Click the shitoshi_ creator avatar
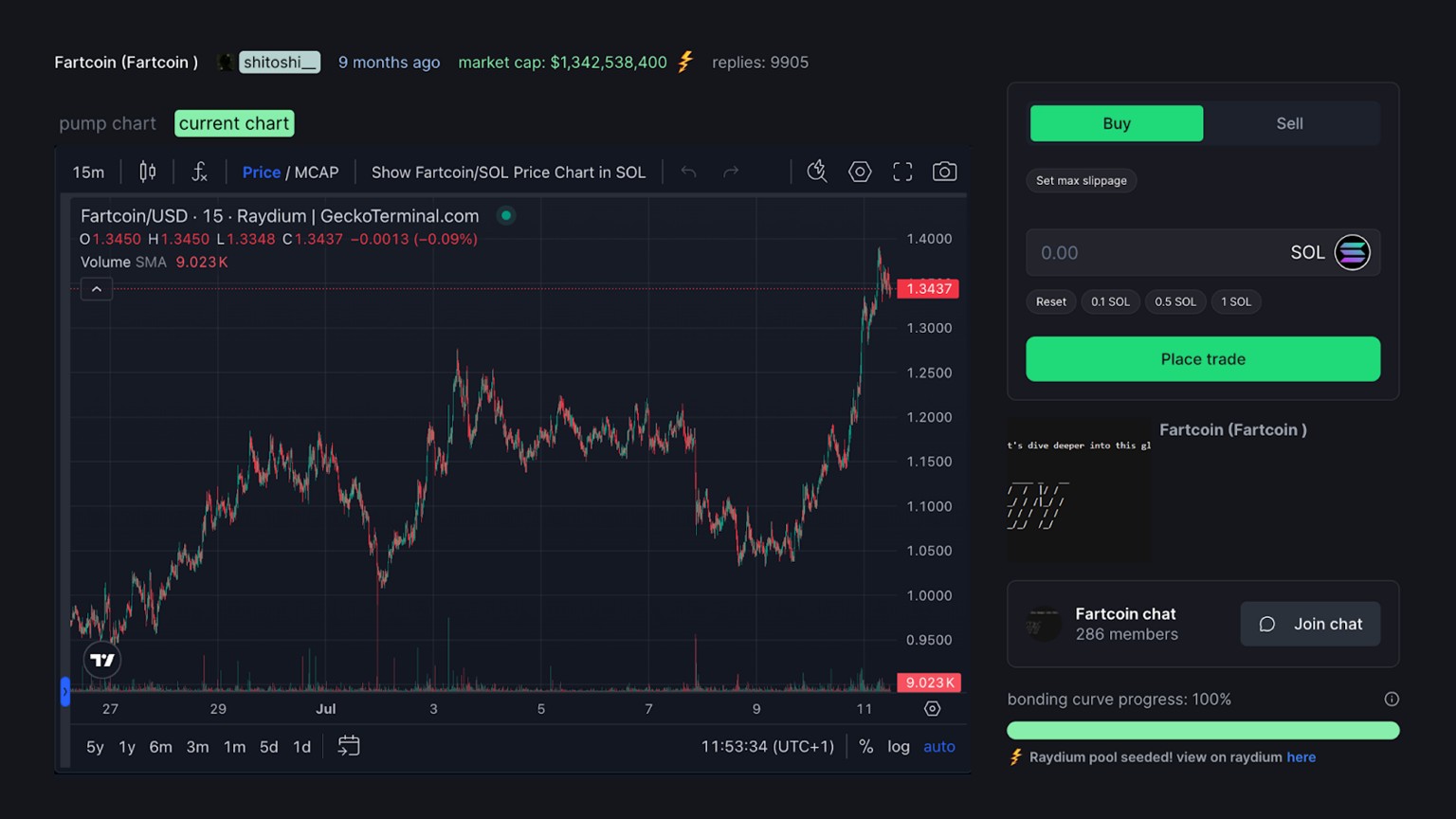 [226, 63]
